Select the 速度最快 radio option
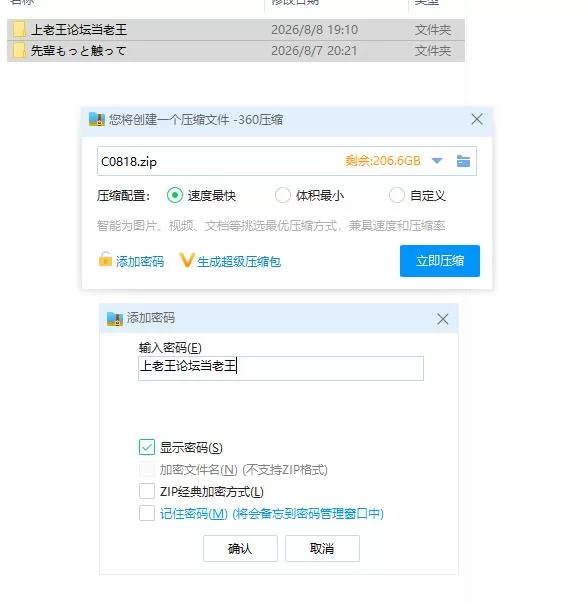 [x=175, y=195]
